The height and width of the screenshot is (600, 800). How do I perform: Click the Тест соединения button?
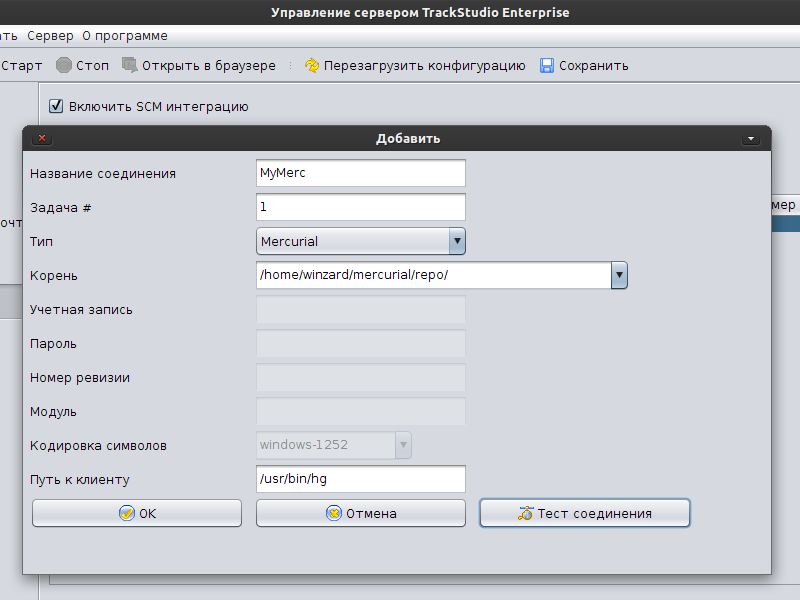(x=585, y=513)
